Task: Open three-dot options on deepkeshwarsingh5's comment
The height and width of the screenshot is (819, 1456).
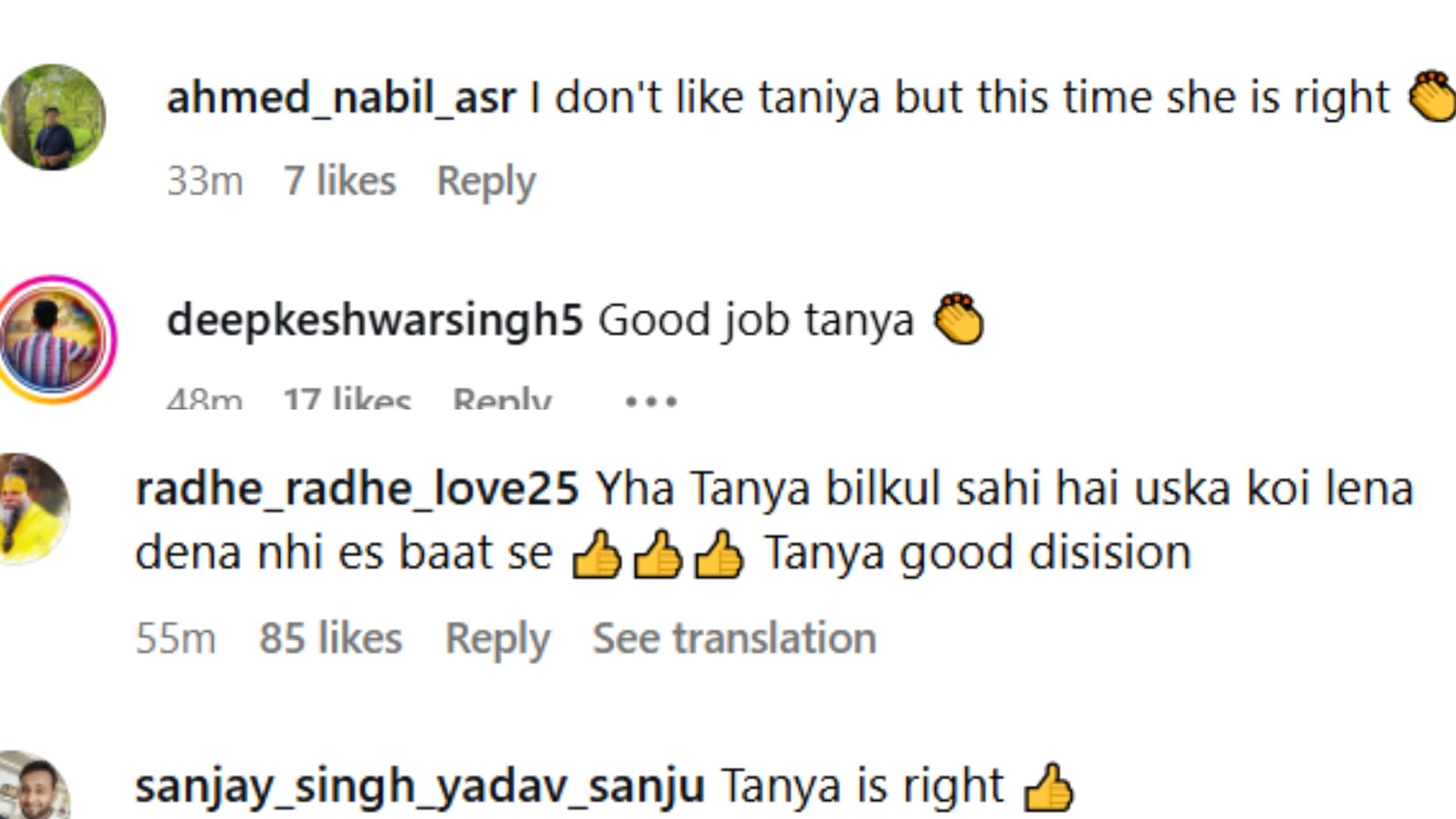Action: (x=651, y=400)
